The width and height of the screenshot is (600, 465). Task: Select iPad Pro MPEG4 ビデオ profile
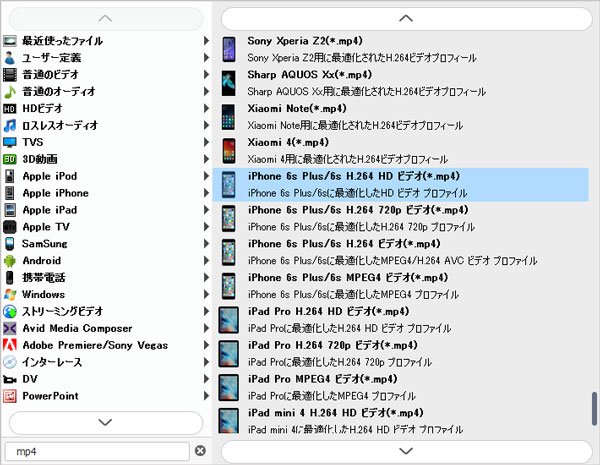(401, 387)
